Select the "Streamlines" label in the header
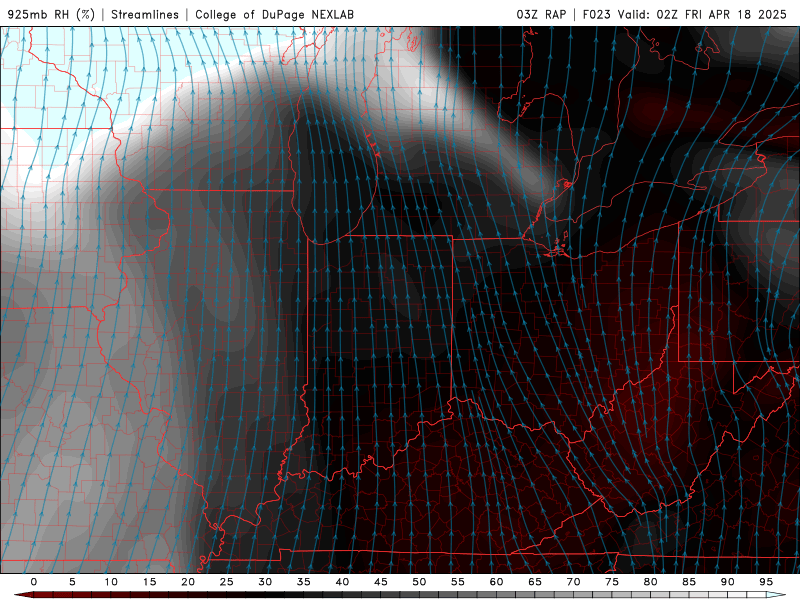 pyautogui.click(x=145, y=14)
